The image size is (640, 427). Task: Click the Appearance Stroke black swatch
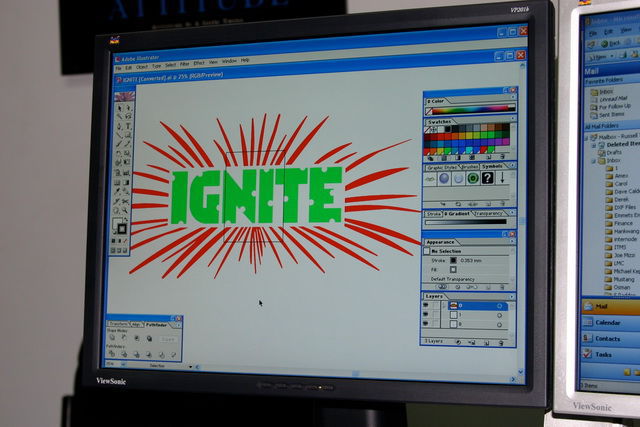(x=453, y=260)
